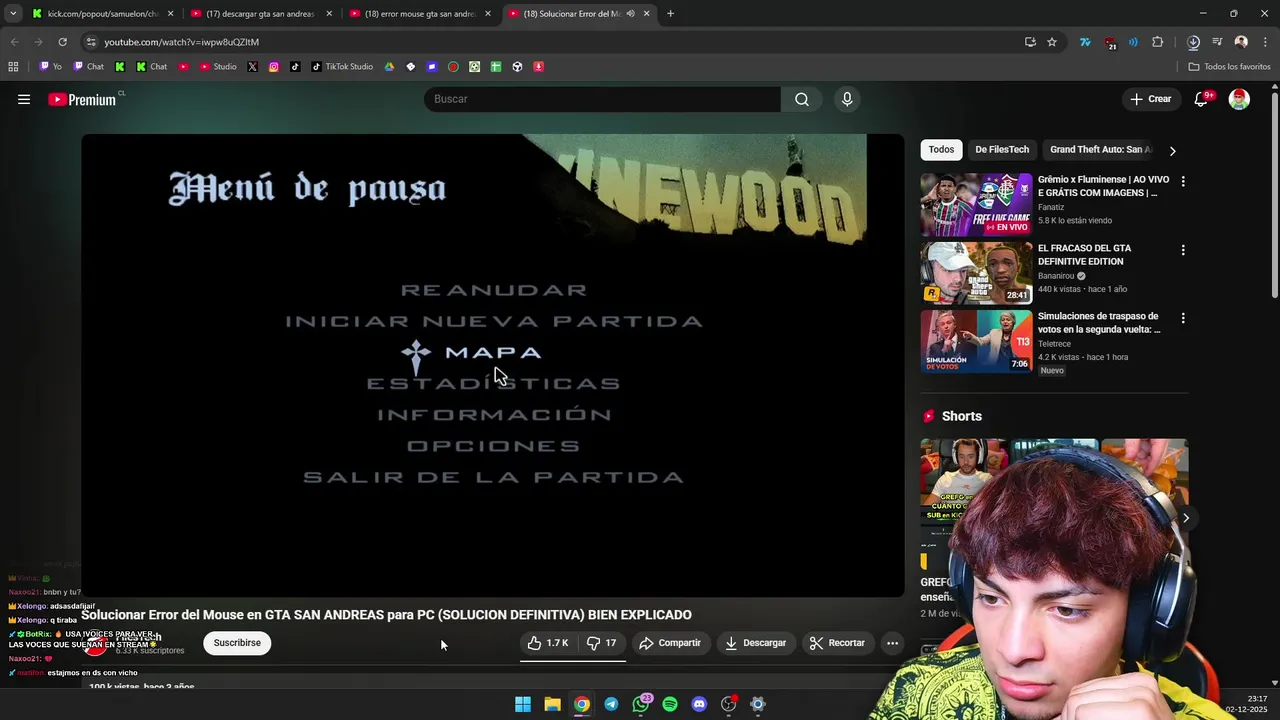Open Telegram from taskbar
Viewport: 1280px width, 720px height.
click(611, 704)
